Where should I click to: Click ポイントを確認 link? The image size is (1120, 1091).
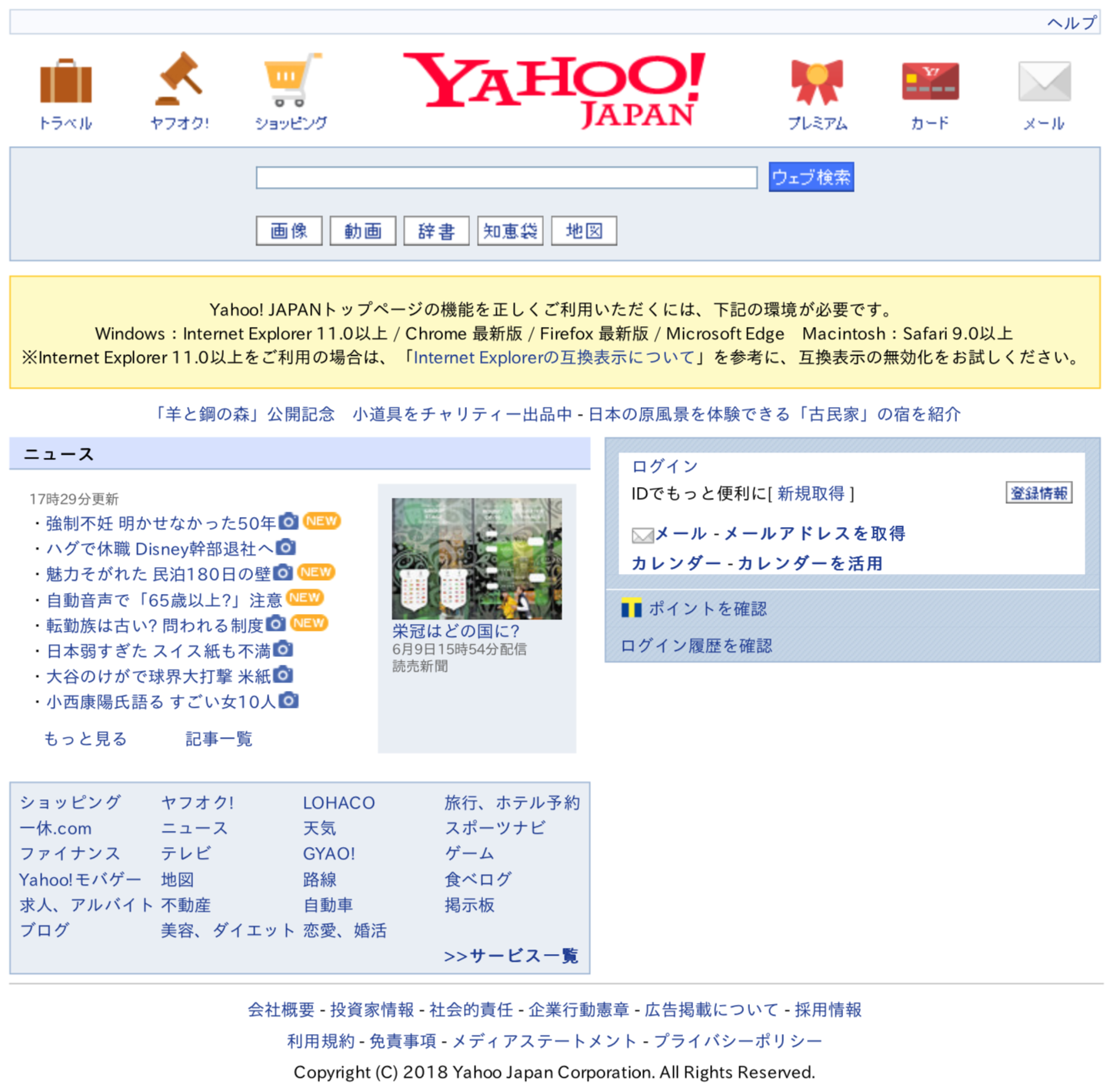[x=708, y=609]
